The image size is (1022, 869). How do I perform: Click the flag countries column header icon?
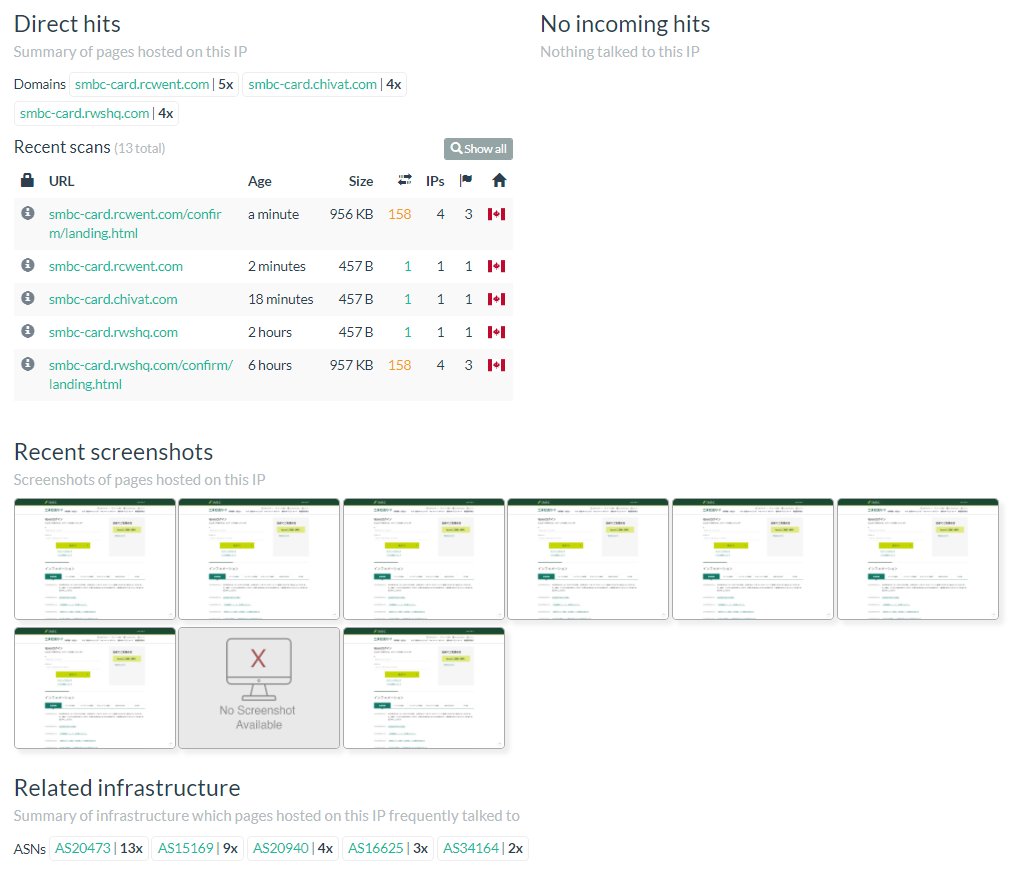(x=465, y=181)
